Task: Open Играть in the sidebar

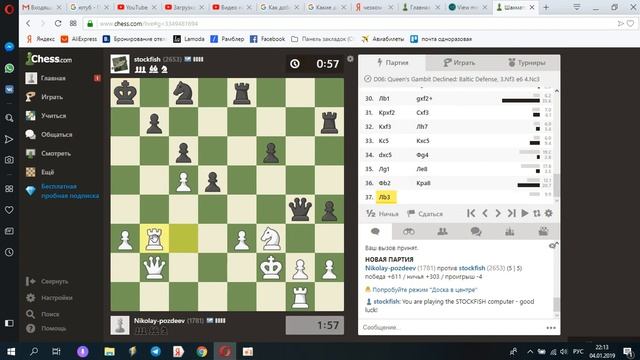Action: (52, 97)
